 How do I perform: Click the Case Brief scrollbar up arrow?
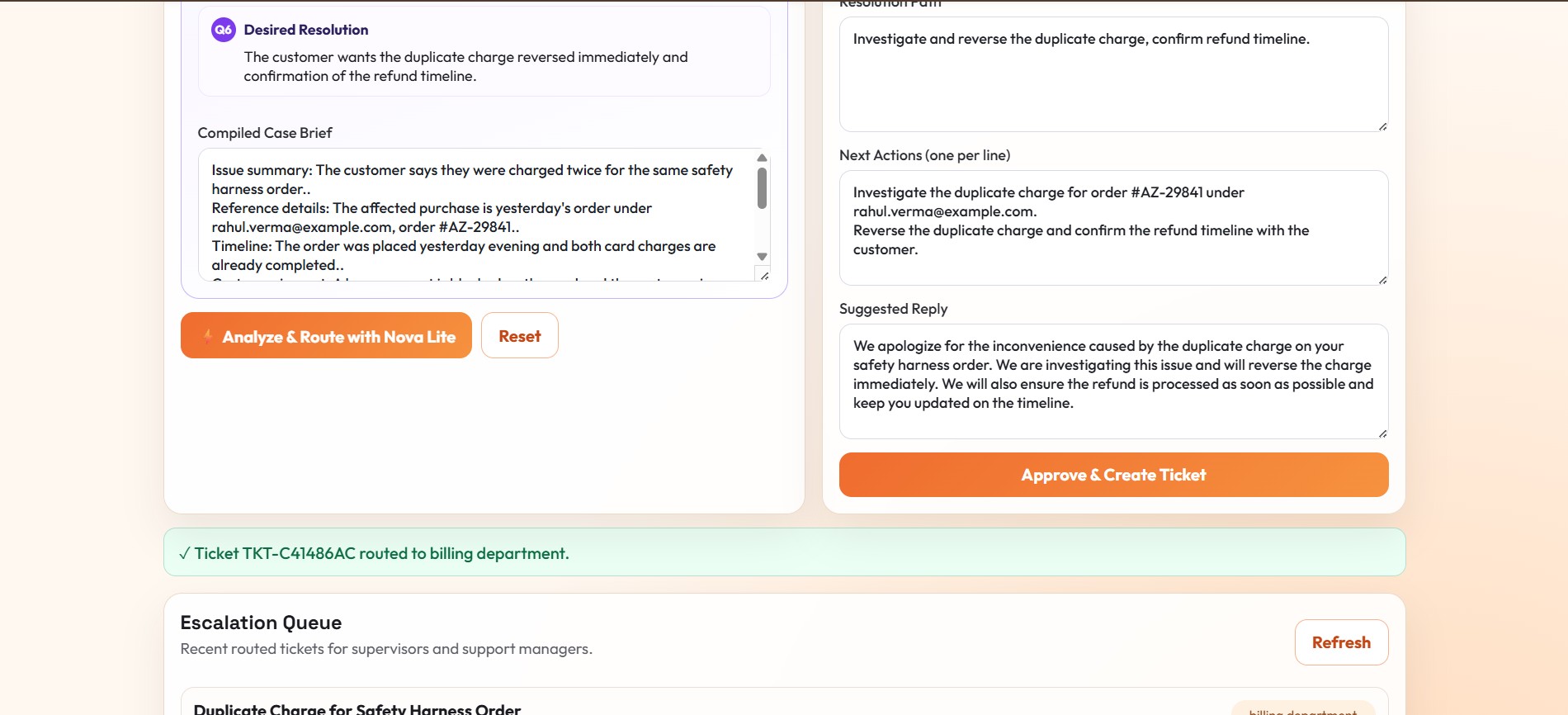(x=762, y=158)
